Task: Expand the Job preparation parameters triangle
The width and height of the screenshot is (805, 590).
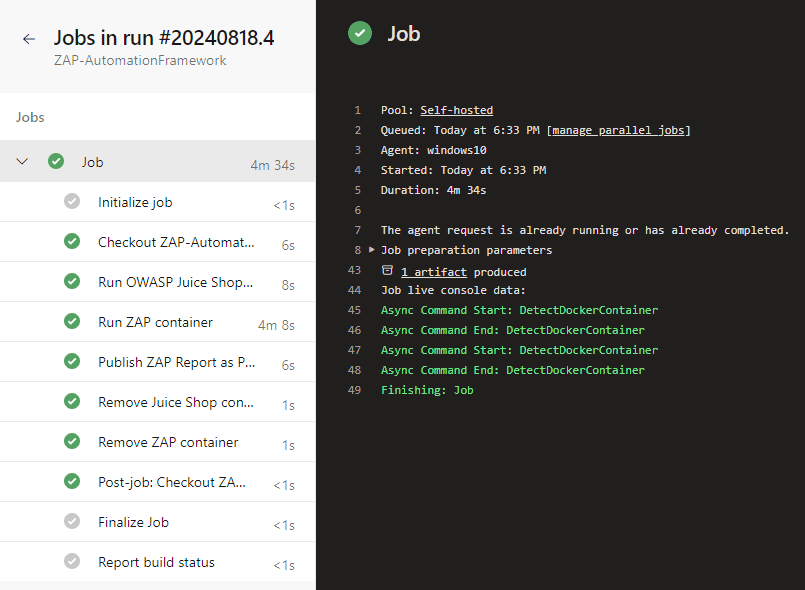Action: pos(372,250)
